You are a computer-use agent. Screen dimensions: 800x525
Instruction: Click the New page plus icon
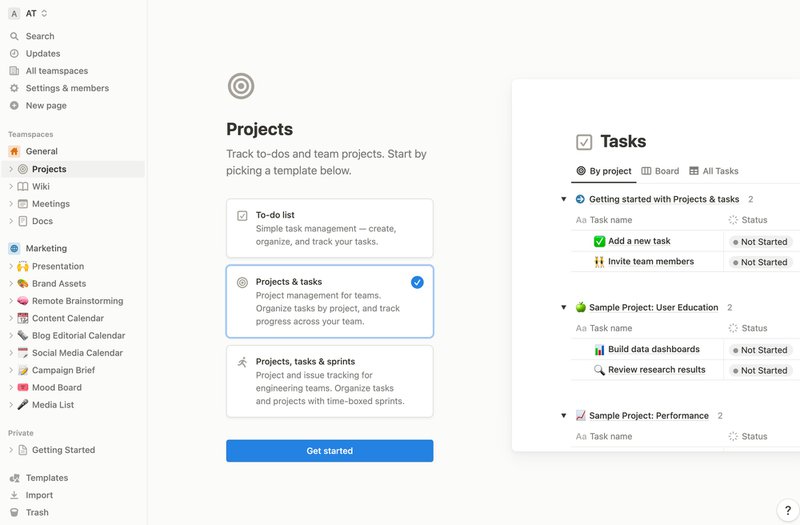pyautogui.click(x=14, y=105)
